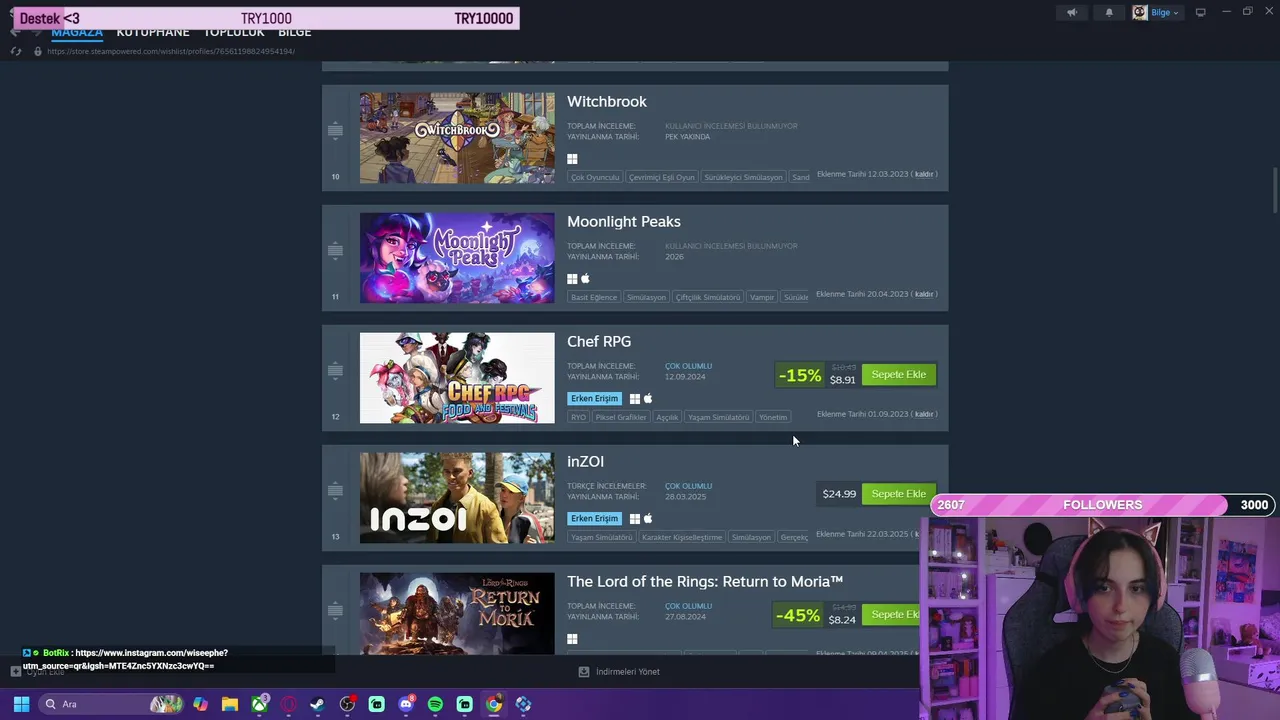Grab the reorder handle for Witchbrook
The image size is (1280, 720).
point(335,130)
